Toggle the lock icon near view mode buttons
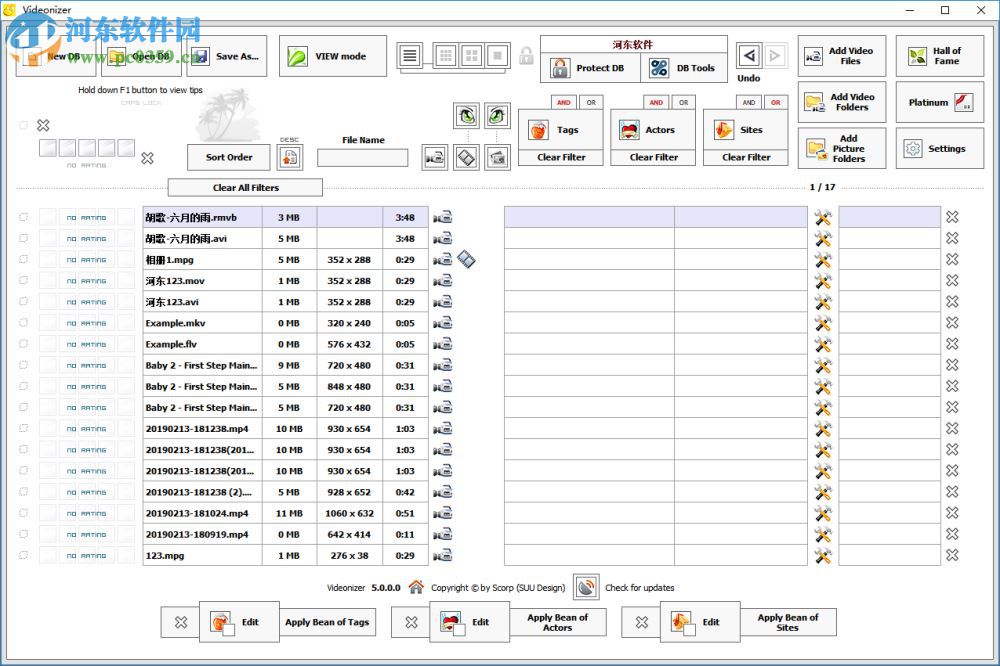This screenshot has height=666, width=1000. tap(526, 56)
